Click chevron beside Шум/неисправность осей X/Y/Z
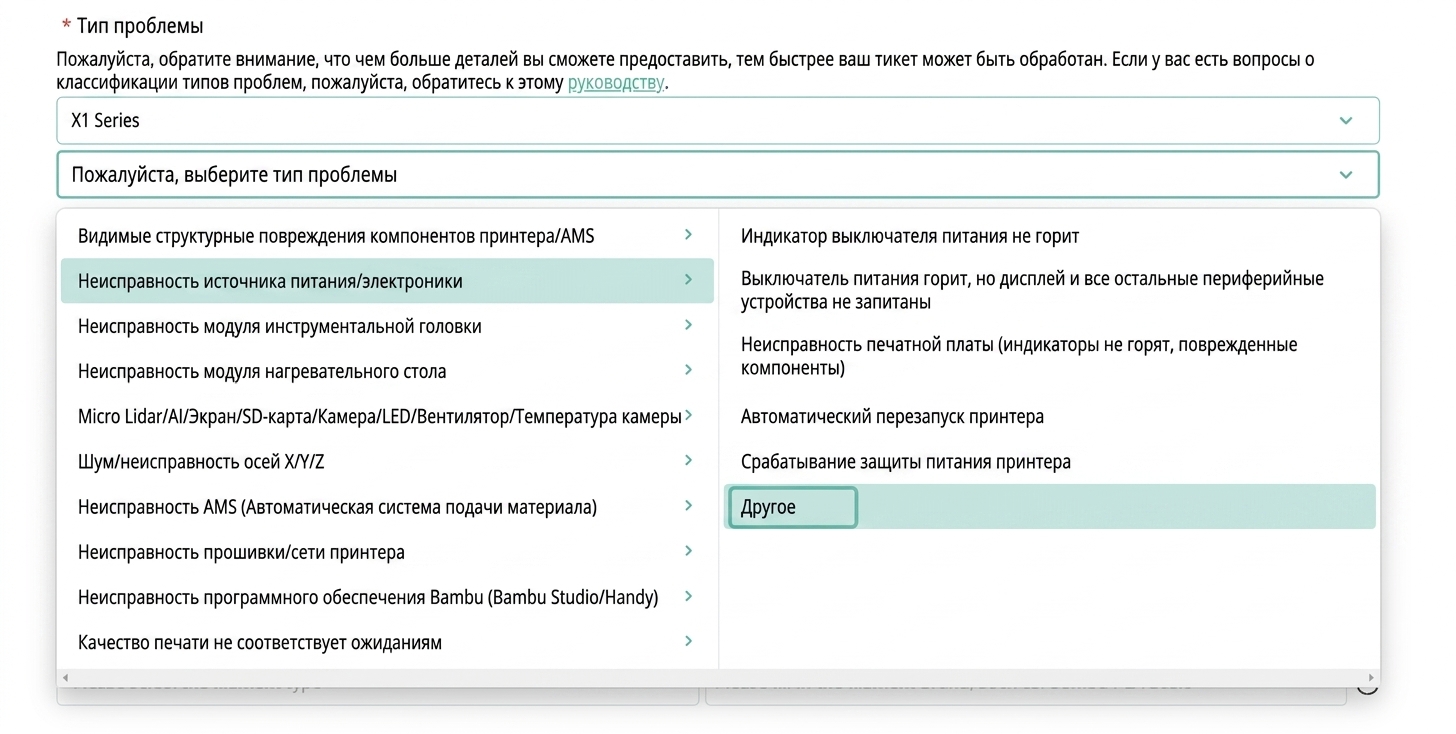 point(688,460)
